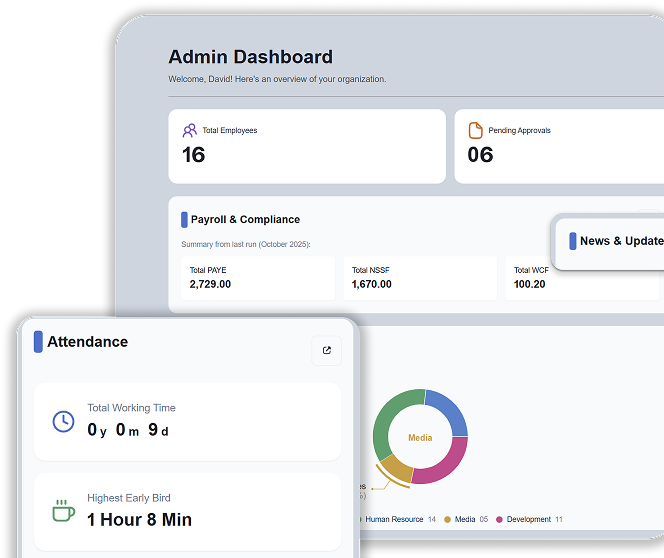Toggle Media in the chart legend

click(464, 520)
